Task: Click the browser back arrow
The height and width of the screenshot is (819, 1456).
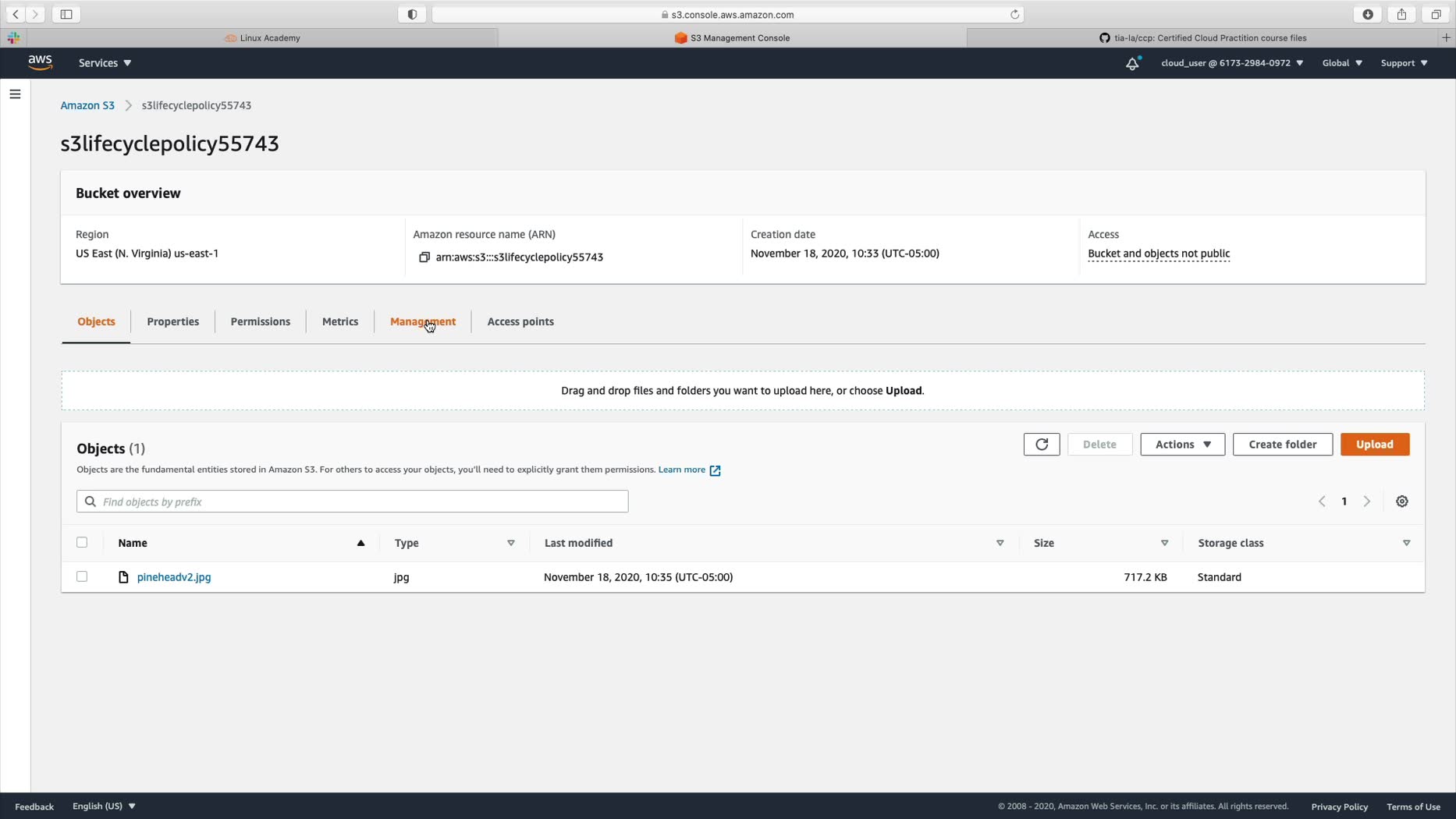Action: click(x=16, y=14)
